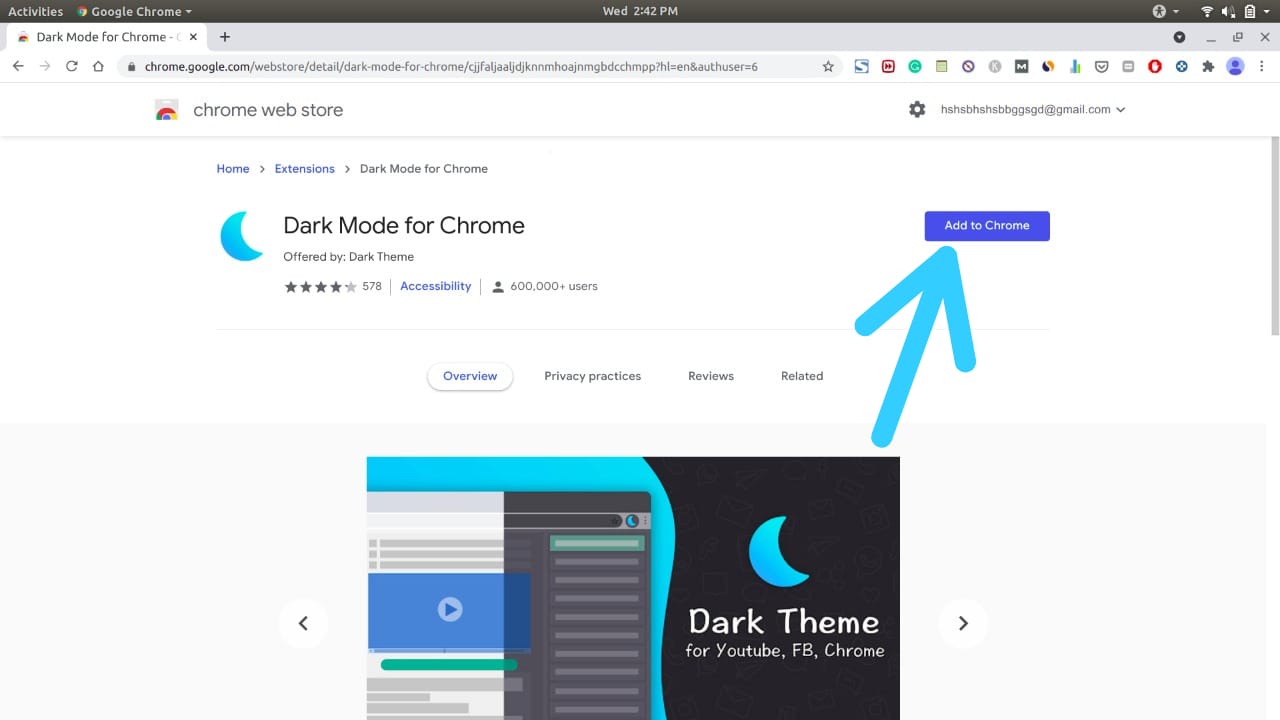Open Chrome Web Store settings gear

pos(917,110)
